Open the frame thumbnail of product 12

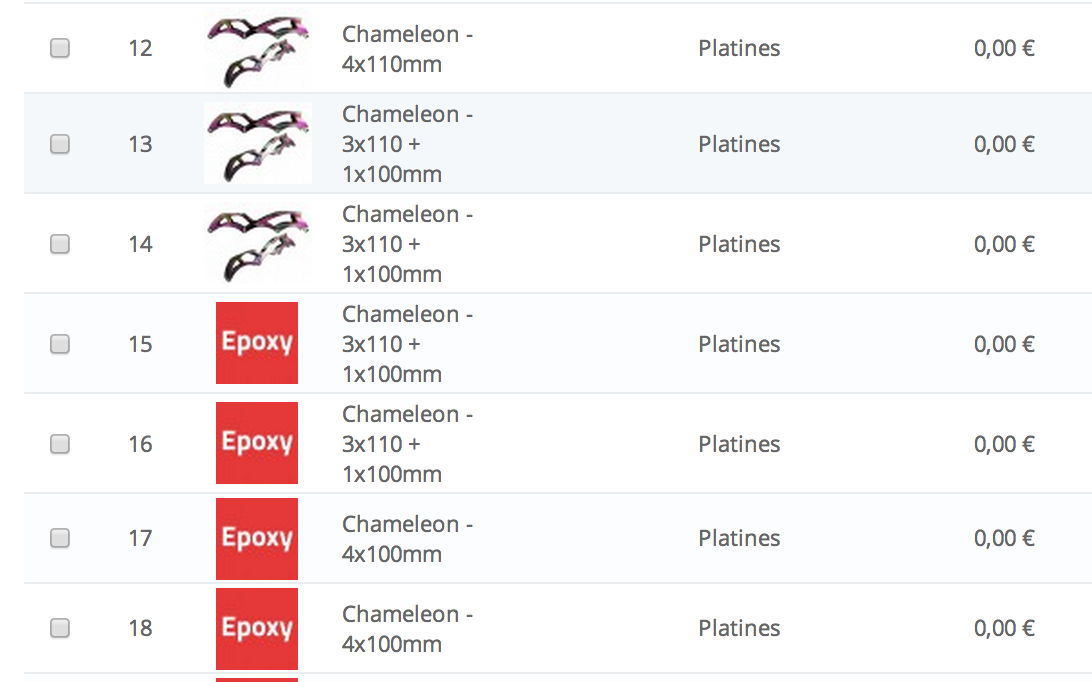click(x=258, y=49)
